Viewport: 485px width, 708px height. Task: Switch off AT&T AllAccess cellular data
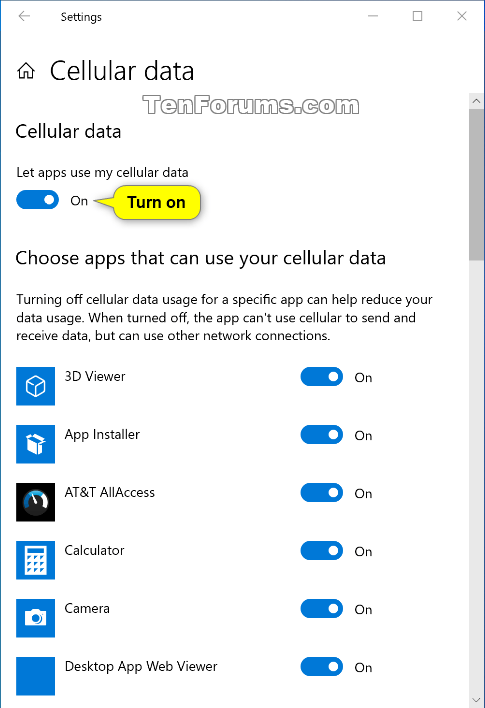(322, 493)
